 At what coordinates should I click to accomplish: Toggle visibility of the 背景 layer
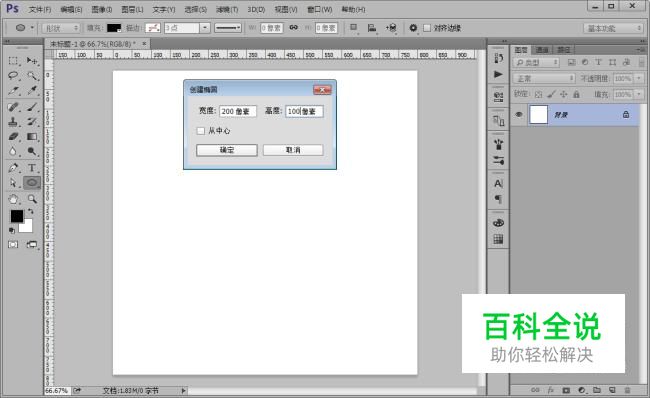(x=519, y=114)
